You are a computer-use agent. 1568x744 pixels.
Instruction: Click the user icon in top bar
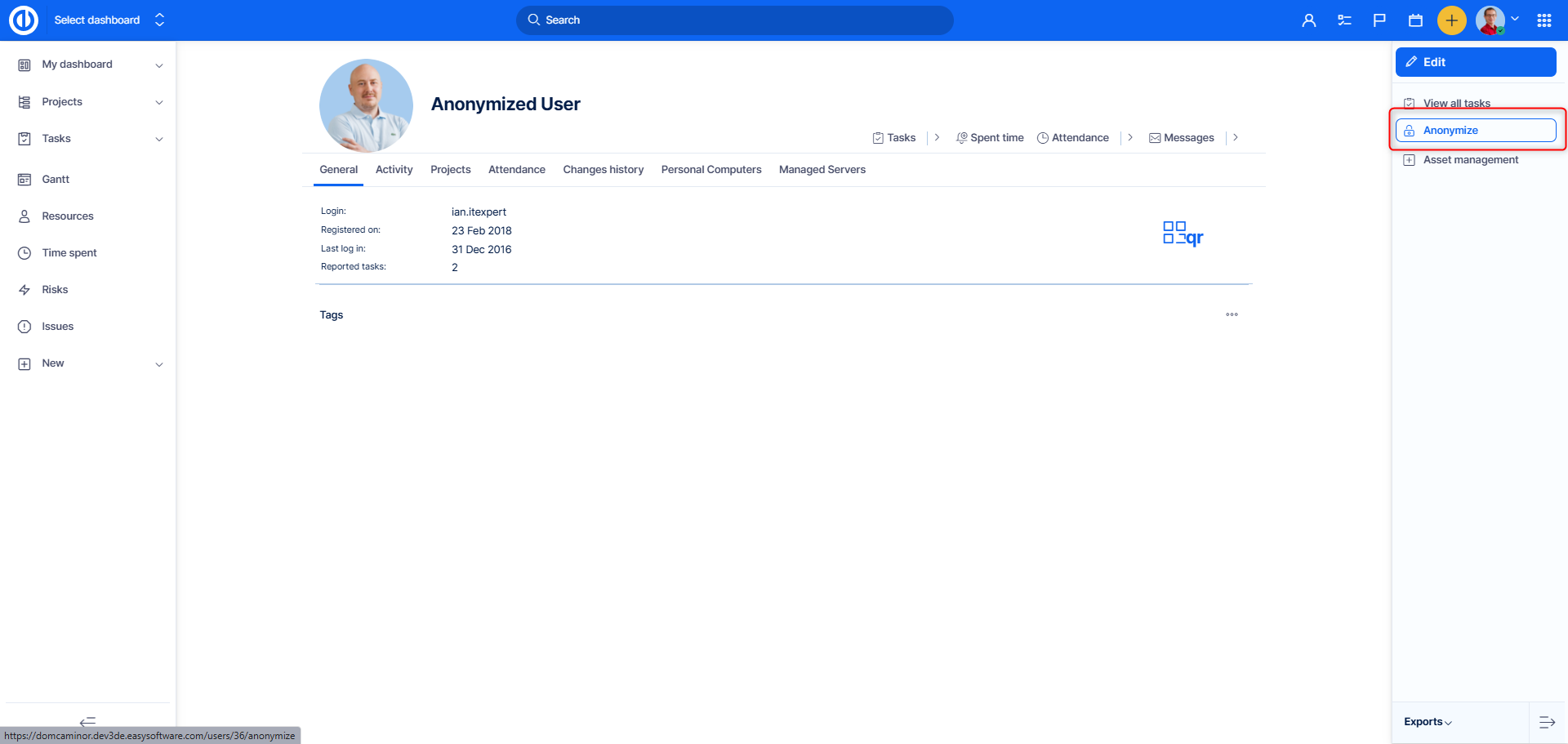[1308, 20]
